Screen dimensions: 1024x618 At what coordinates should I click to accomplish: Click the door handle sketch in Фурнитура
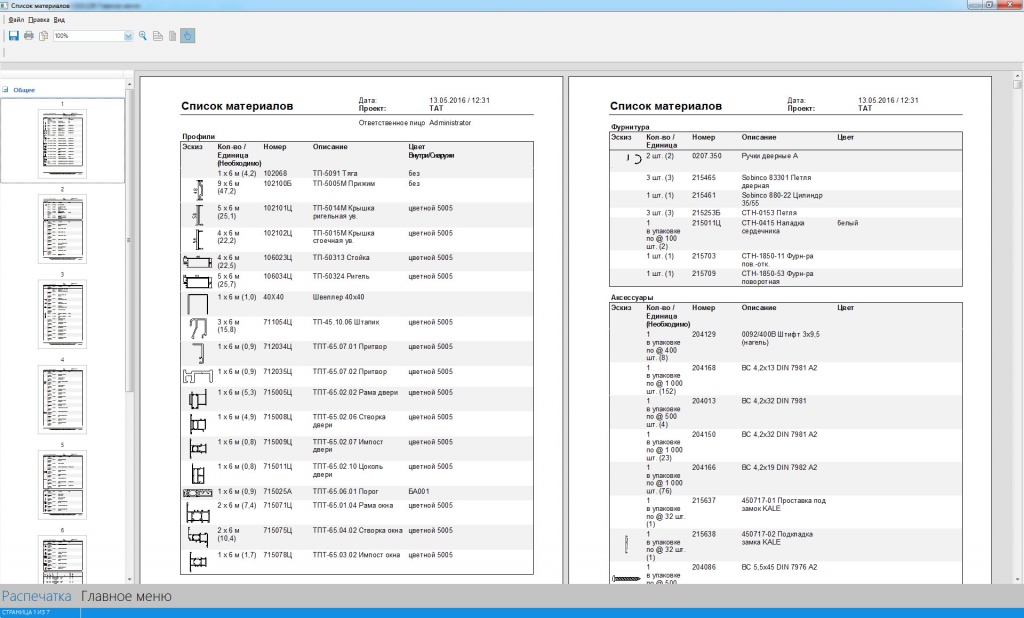(x=633, y=158)
